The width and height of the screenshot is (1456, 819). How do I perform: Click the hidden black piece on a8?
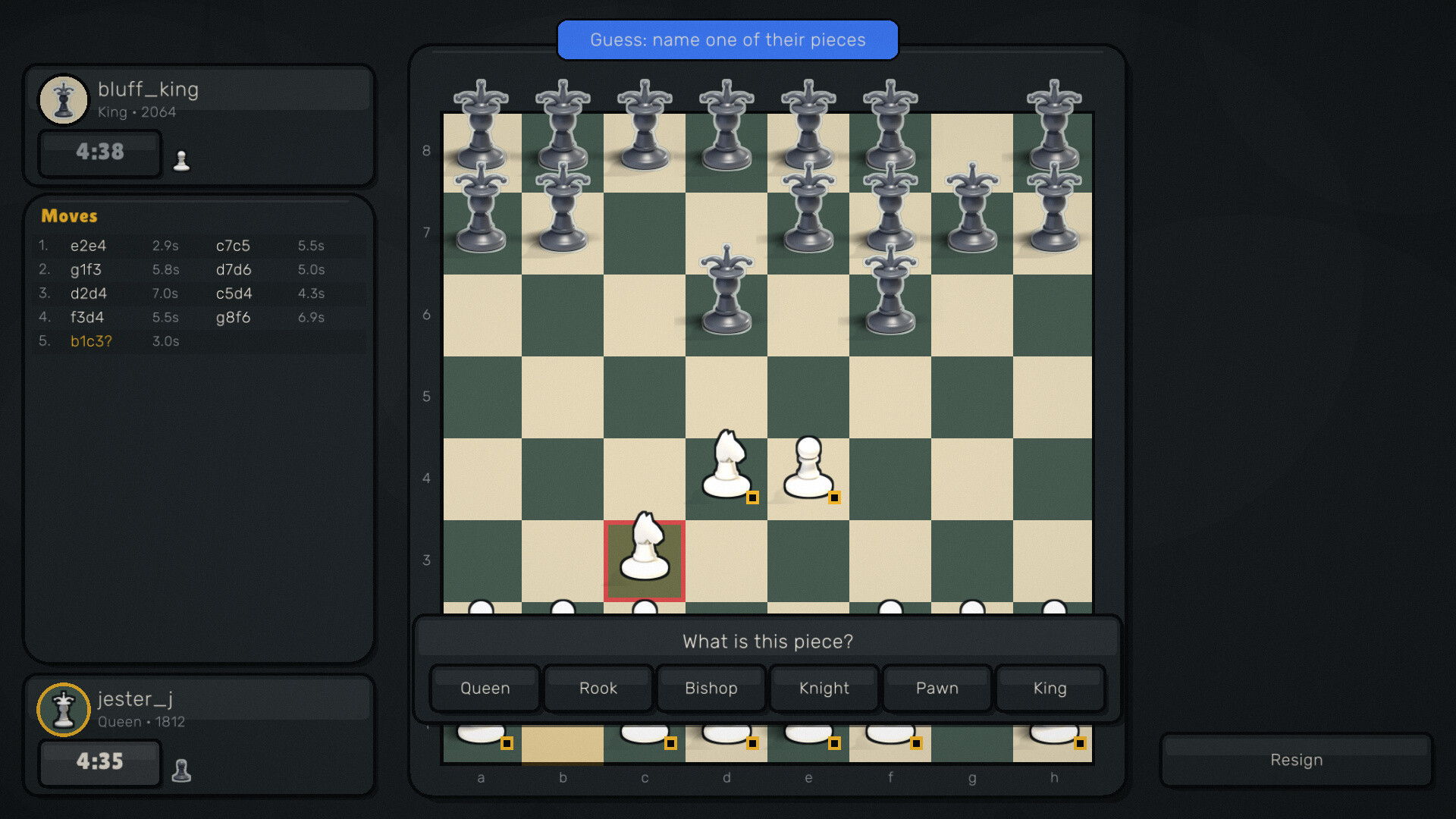pyautogui.click(x=481, y=127)
